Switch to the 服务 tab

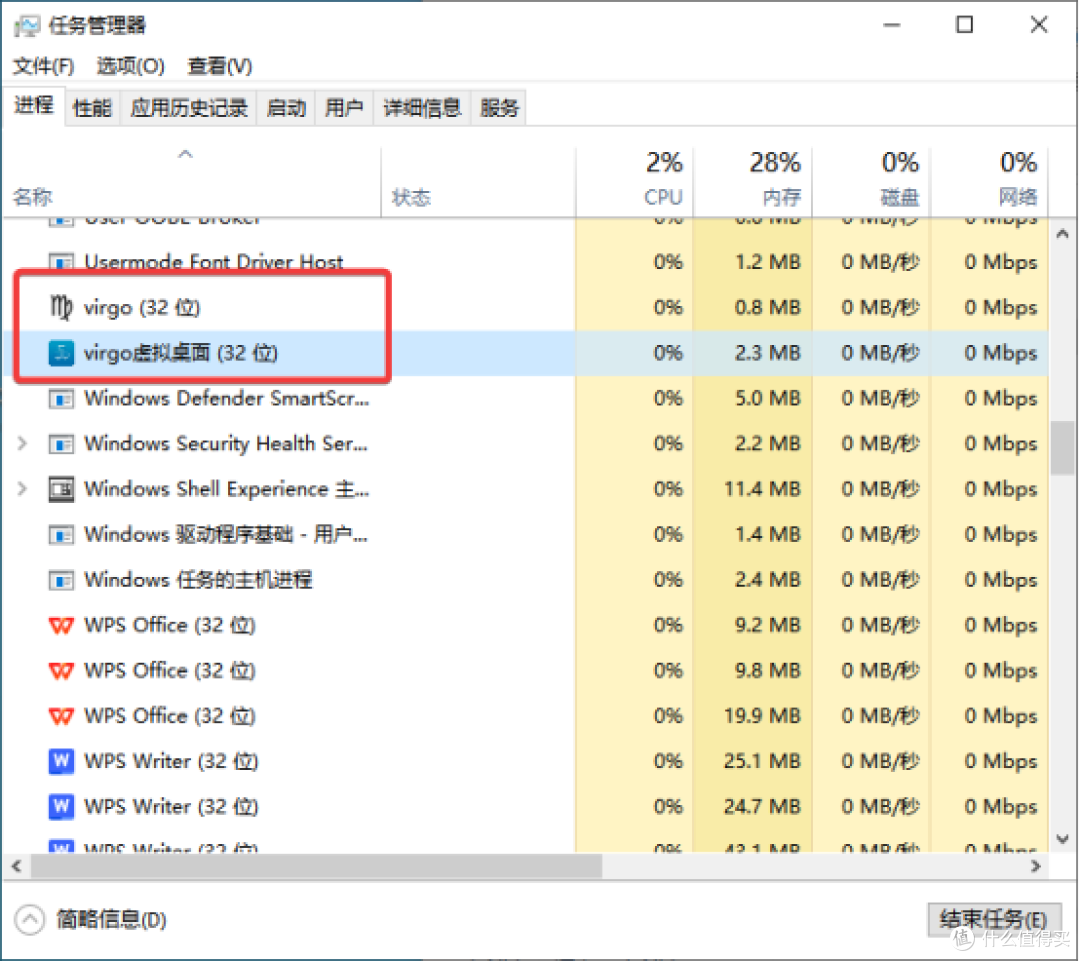click(x=499, y=108)
